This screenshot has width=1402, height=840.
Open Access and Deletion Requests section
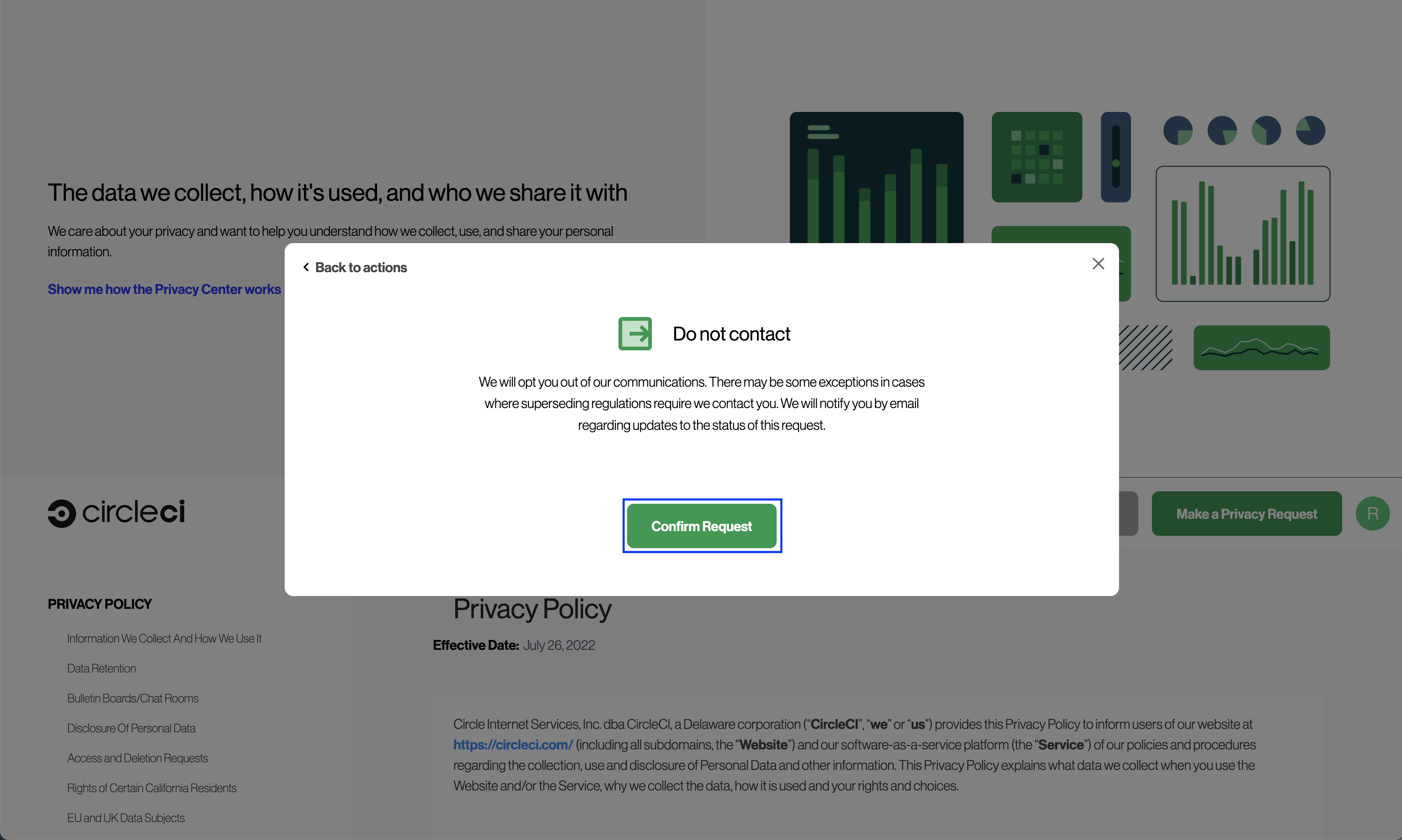[x=138, y=758]
